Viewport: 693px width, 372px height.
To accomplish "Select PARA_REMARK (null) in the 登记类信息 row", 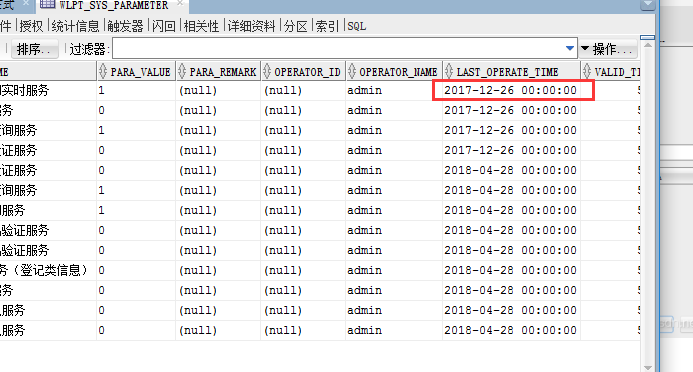I will [218, 270].
